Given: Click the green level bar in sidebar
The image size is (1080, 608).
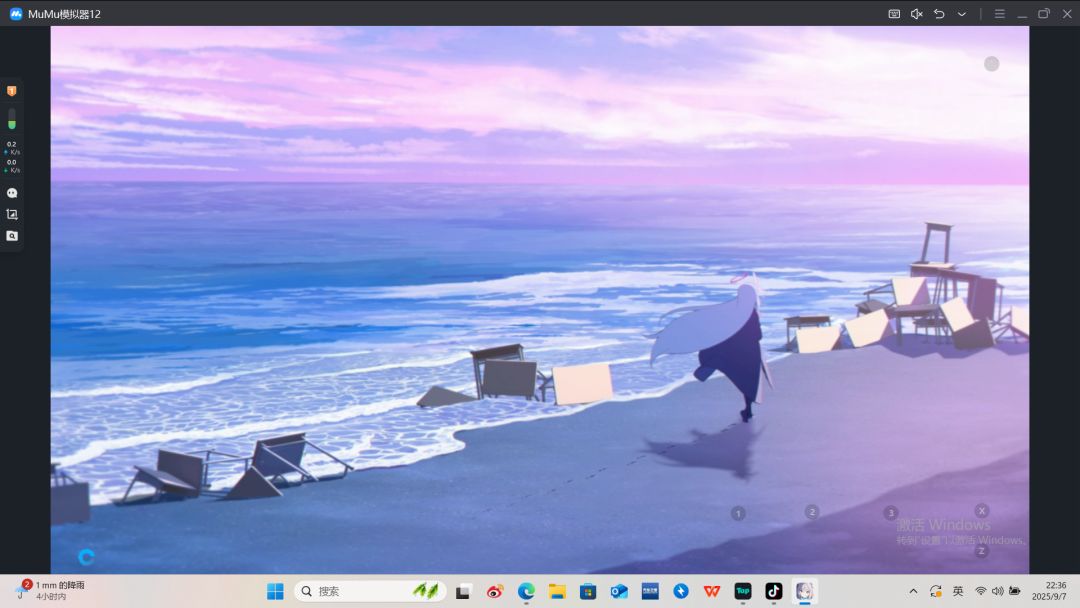Looking at the screenshot, I should pyautogui.click(x=12, y=118).
